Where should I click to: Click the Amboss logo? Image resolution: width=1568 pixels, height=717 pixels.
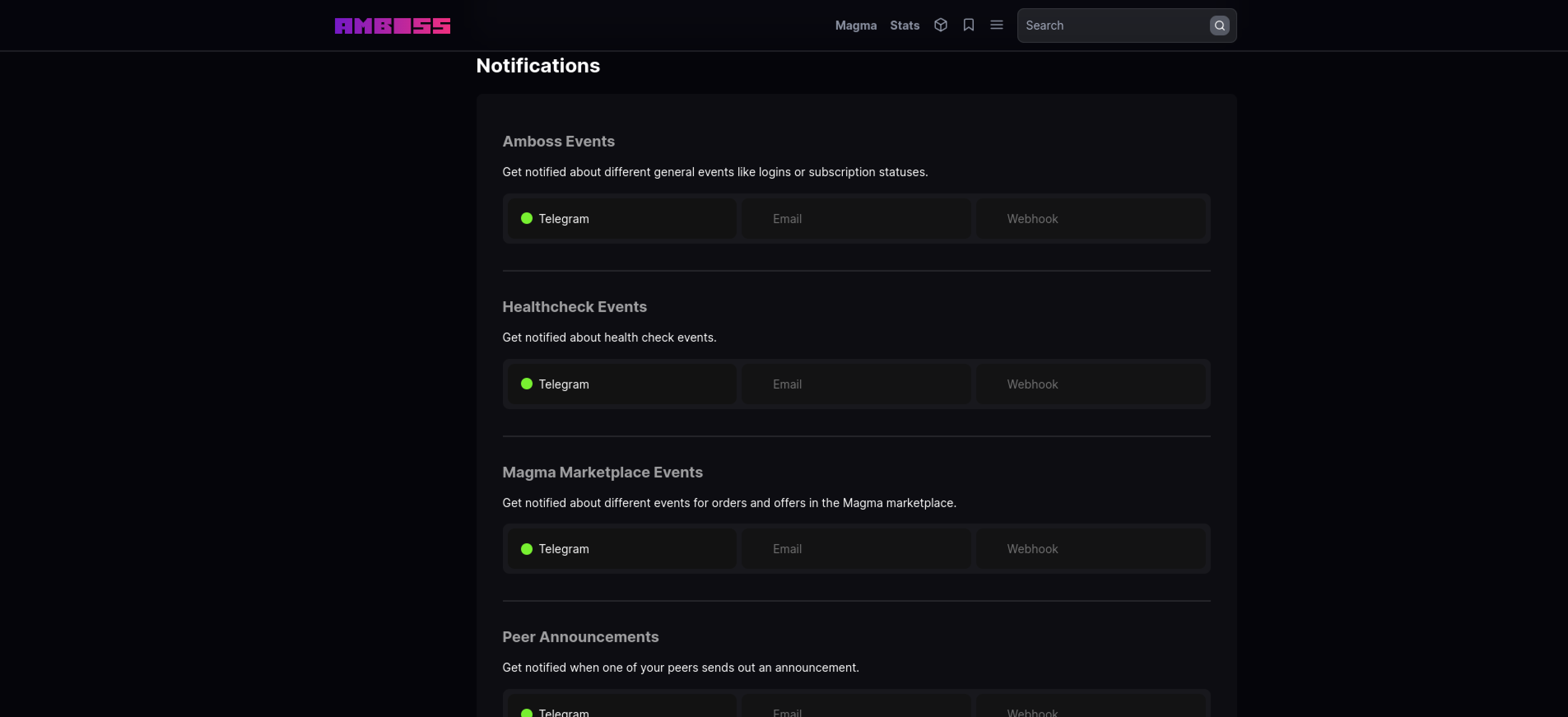pos(392,26)
